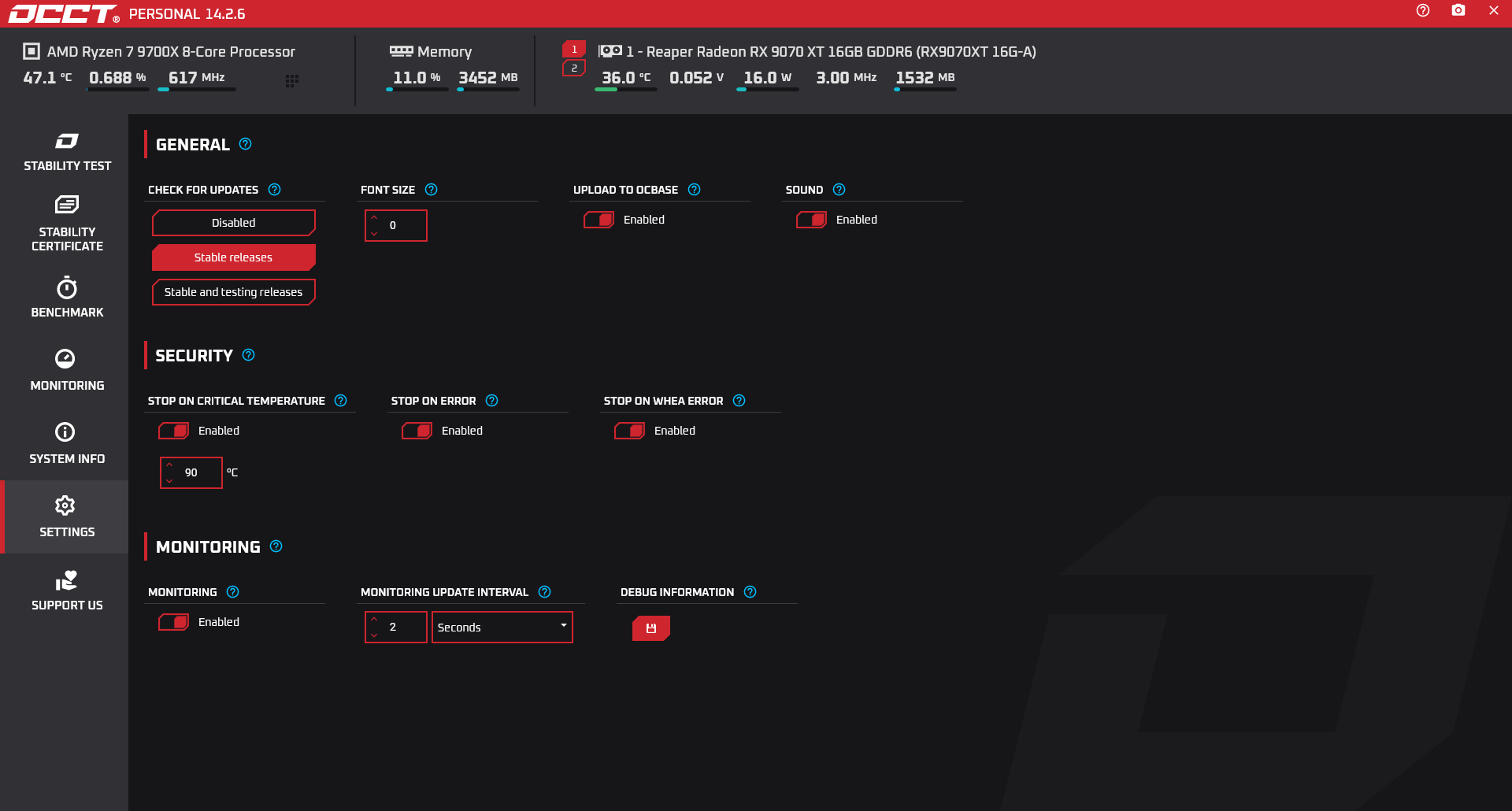Select Stable and testing releases option
Screen dimensions: 1512x811
234,292
